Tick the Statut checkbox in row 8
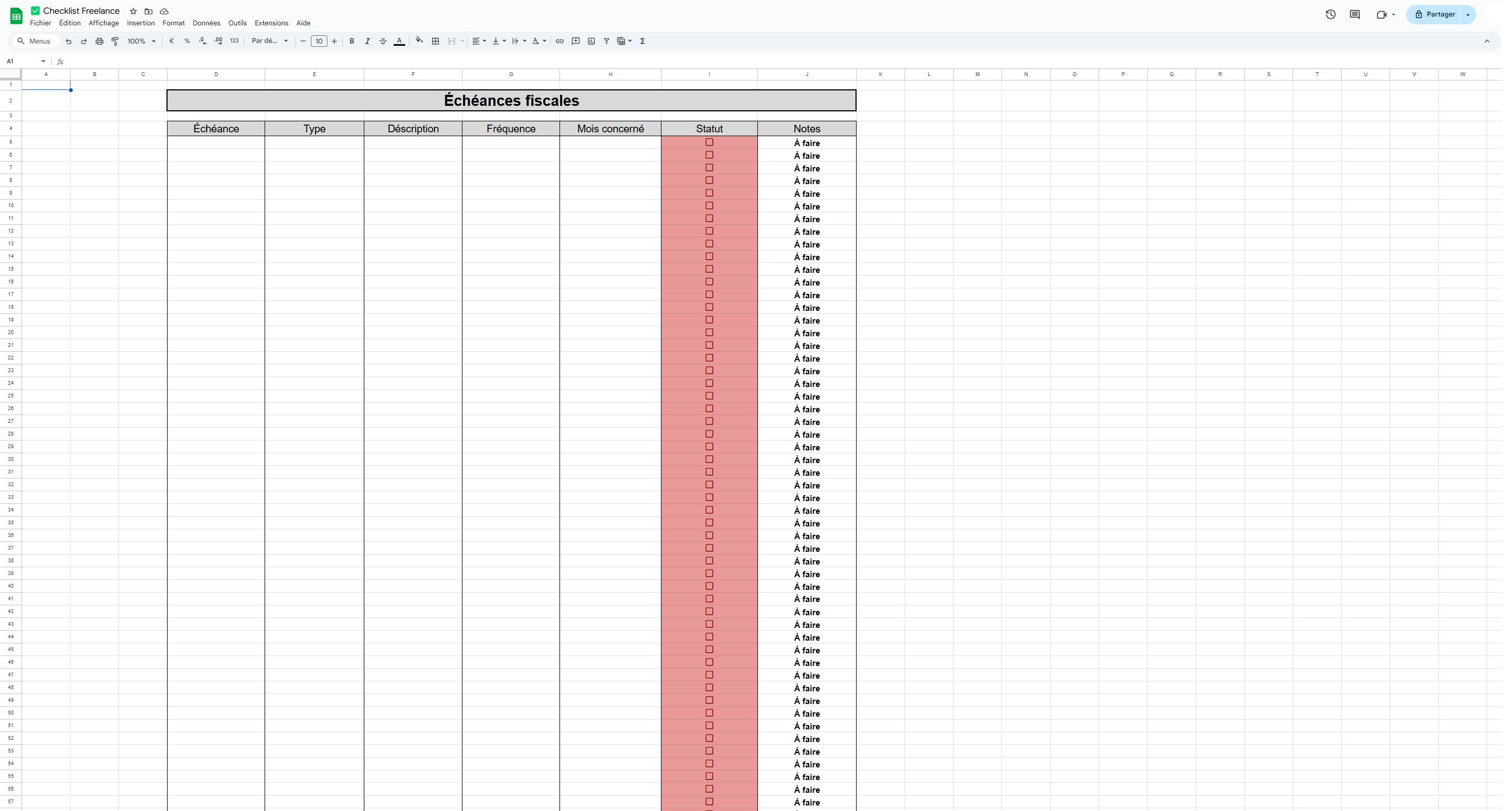This screenshot has height=811, width=1512. click(709, 180)
